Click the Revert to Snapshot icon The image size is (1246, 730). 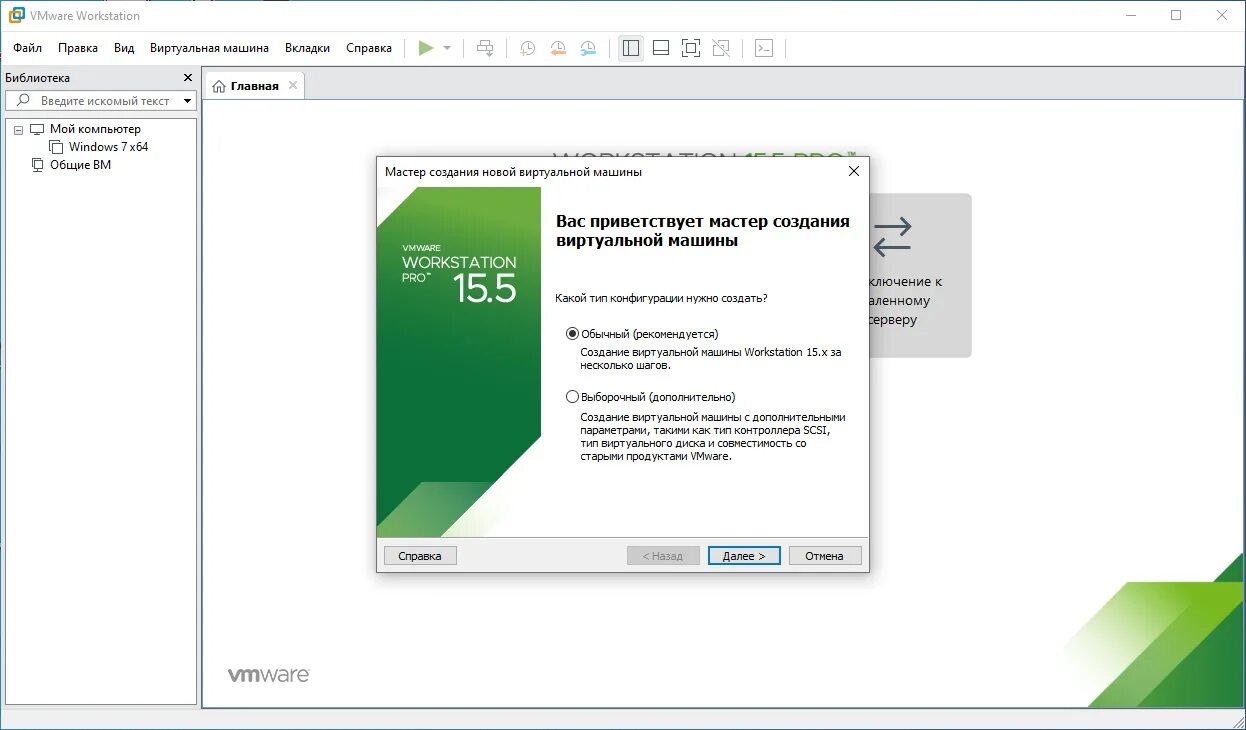[558, 48]
